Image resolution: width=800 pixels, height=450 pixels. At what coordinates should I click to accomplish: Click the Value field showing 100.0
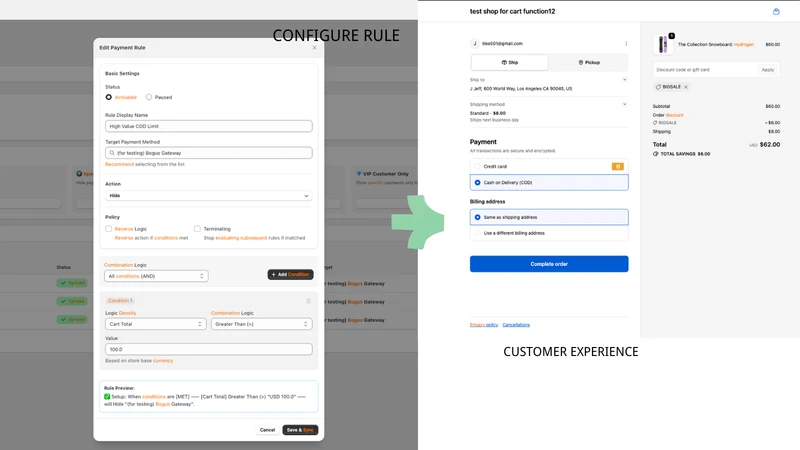tap(209, 349)
